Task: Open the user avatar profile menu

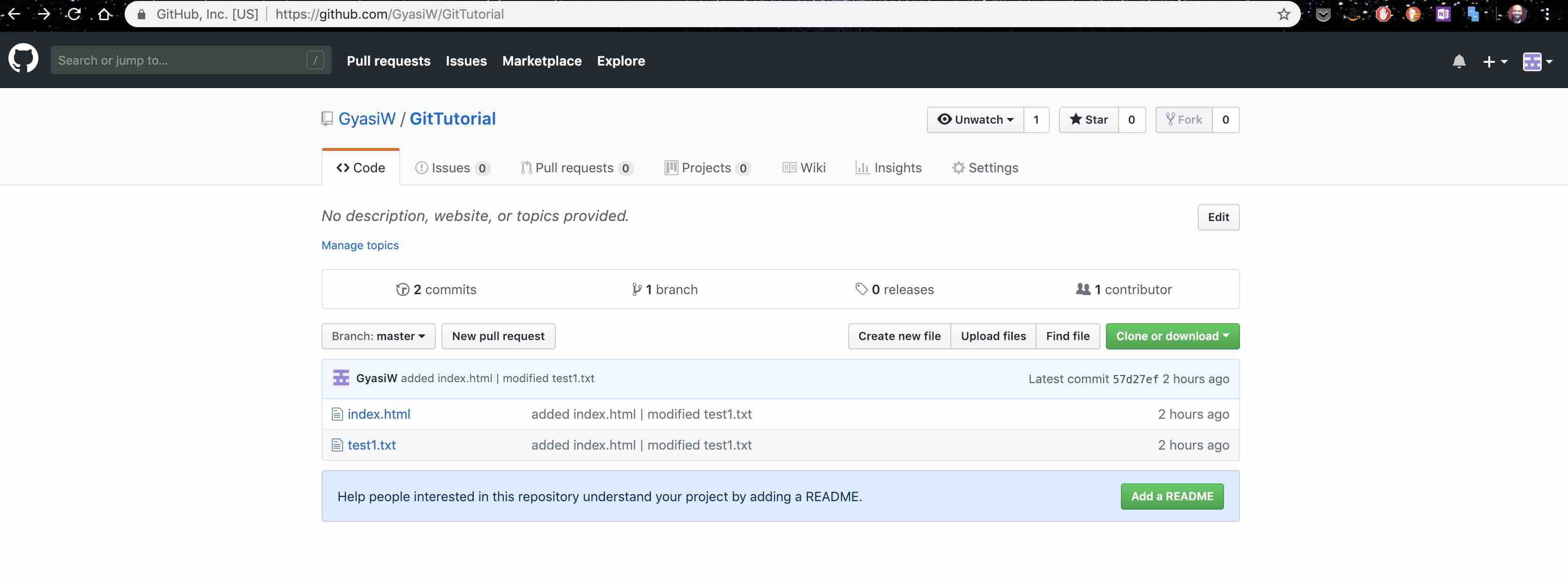Action: (x=1537, y=61)
